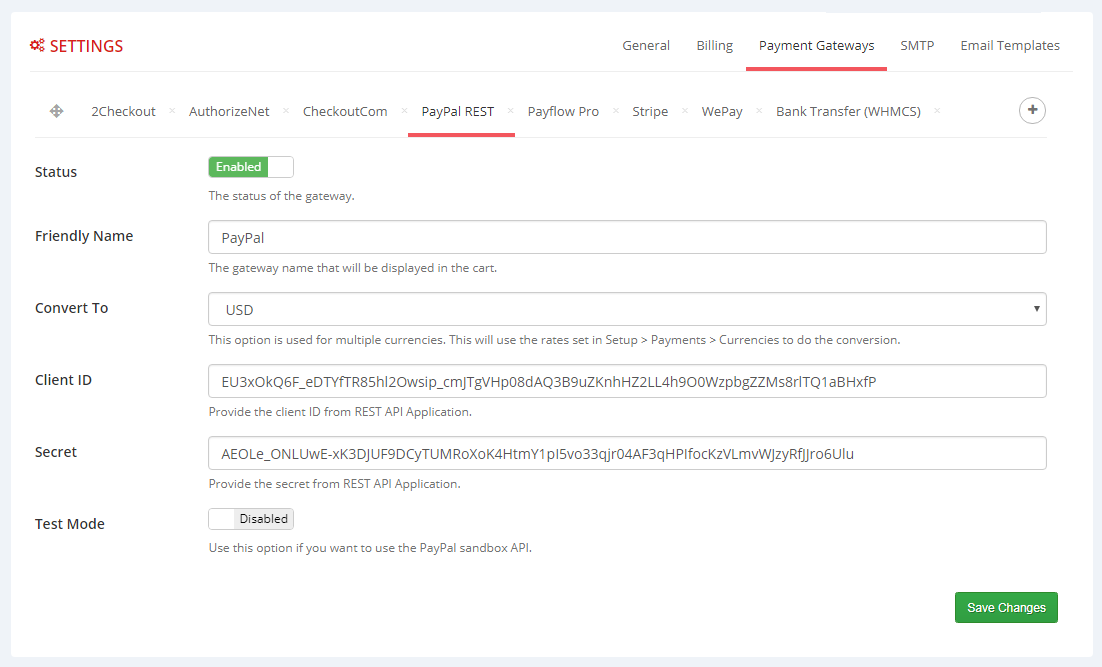Click the Save Changes button
This screenshot has width=1102, height=667.
(1006, 607)
